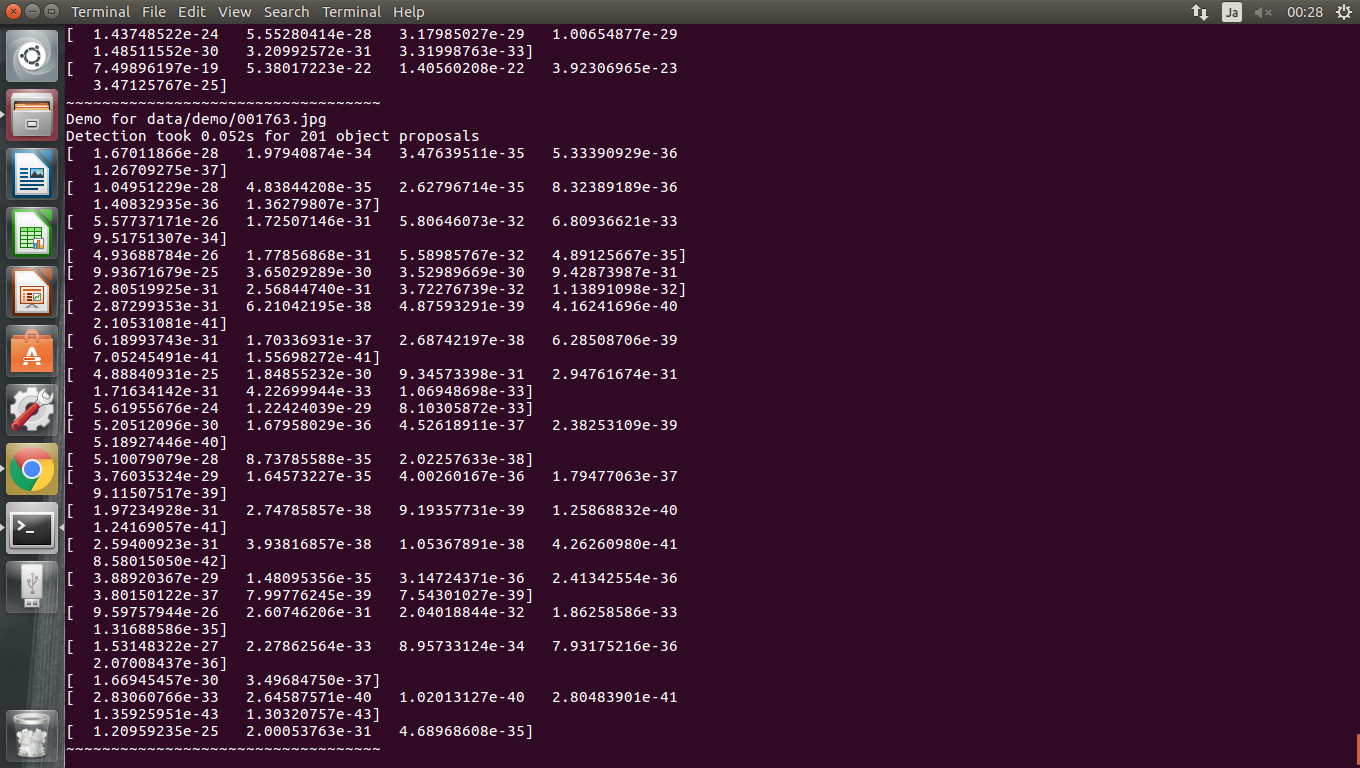Select the Terminal icon in the dock

32,528
